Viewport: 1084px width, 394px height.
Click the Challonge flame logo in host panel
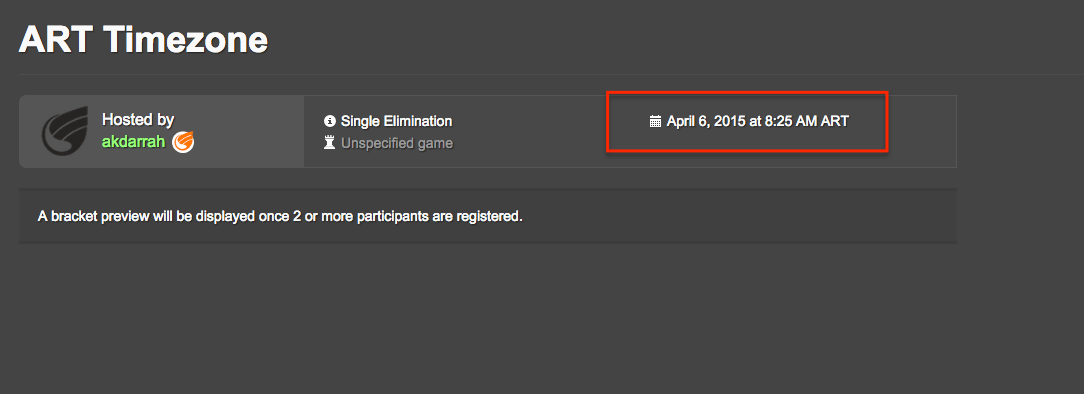point(64,131)
